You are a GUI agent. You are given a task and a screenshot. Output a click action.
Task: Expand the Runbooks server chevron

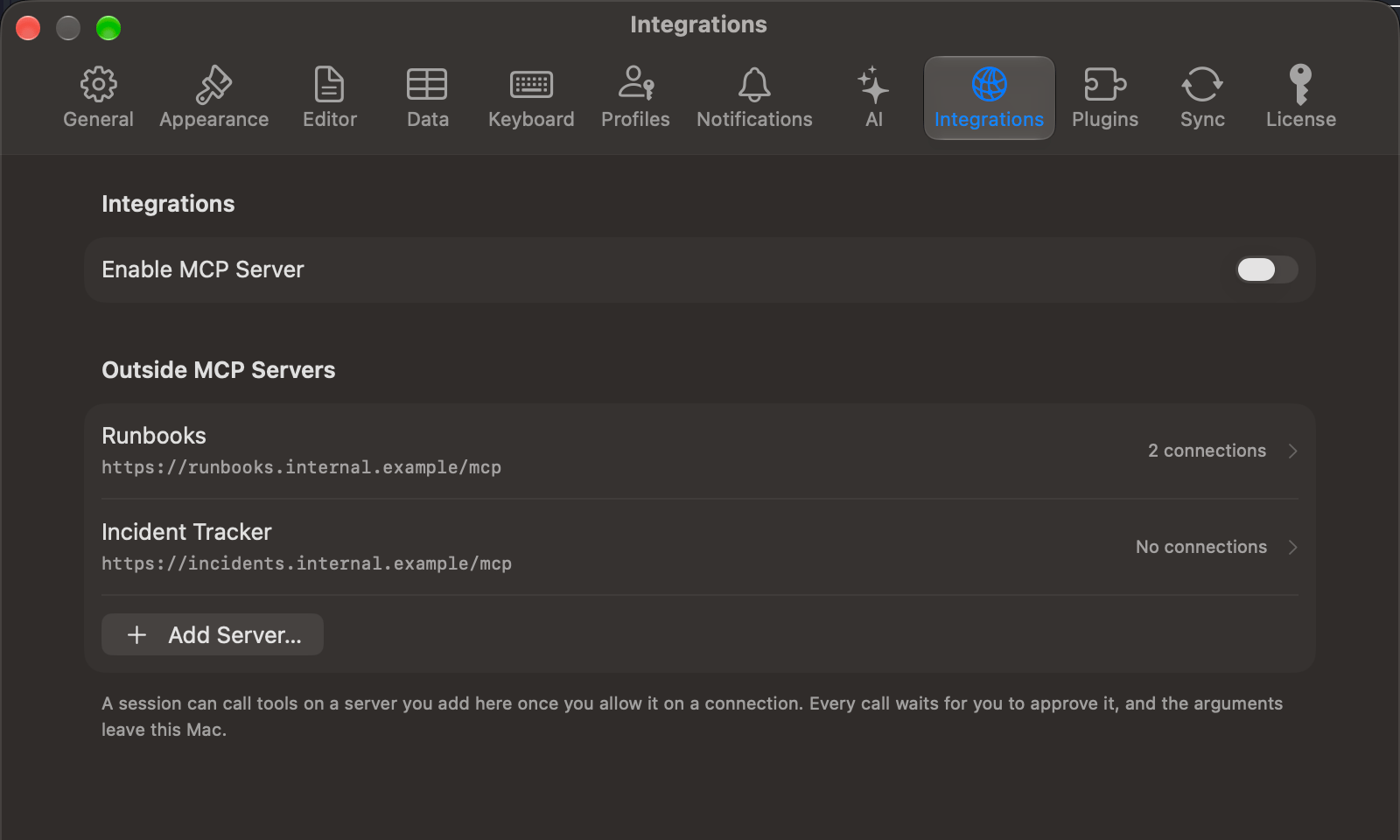(x=1292, y=451)
